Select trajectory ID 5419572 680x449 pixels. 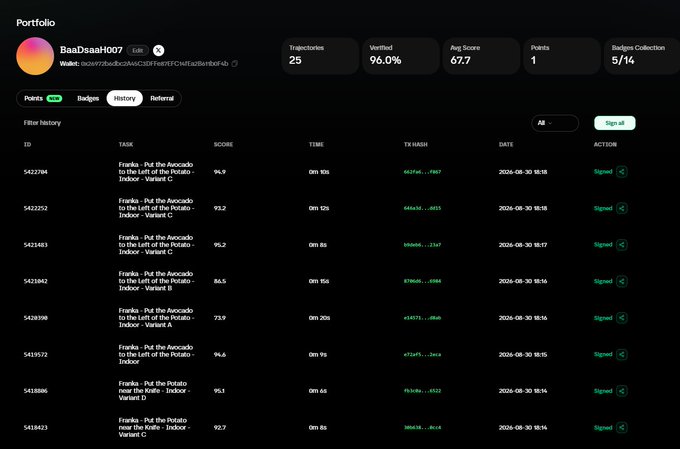36,354
